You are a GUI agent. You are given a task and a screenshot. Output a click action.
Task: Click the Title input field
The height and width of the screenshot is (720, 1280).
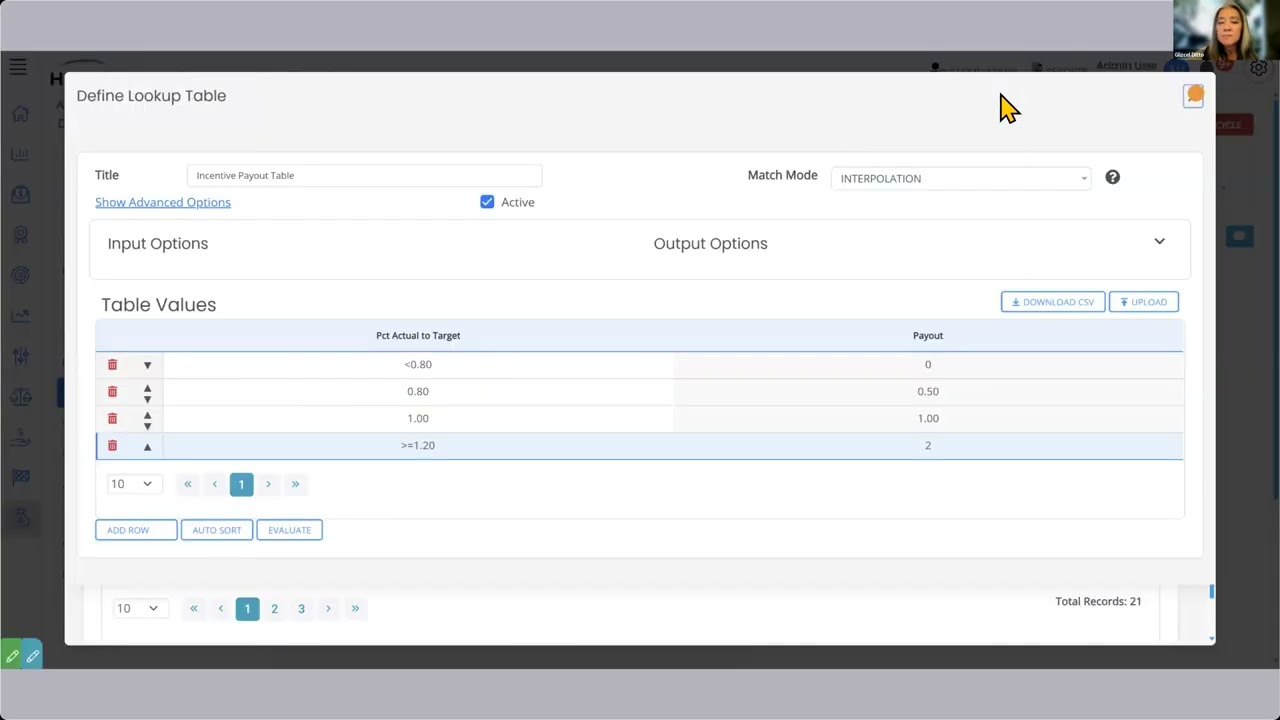364,175
